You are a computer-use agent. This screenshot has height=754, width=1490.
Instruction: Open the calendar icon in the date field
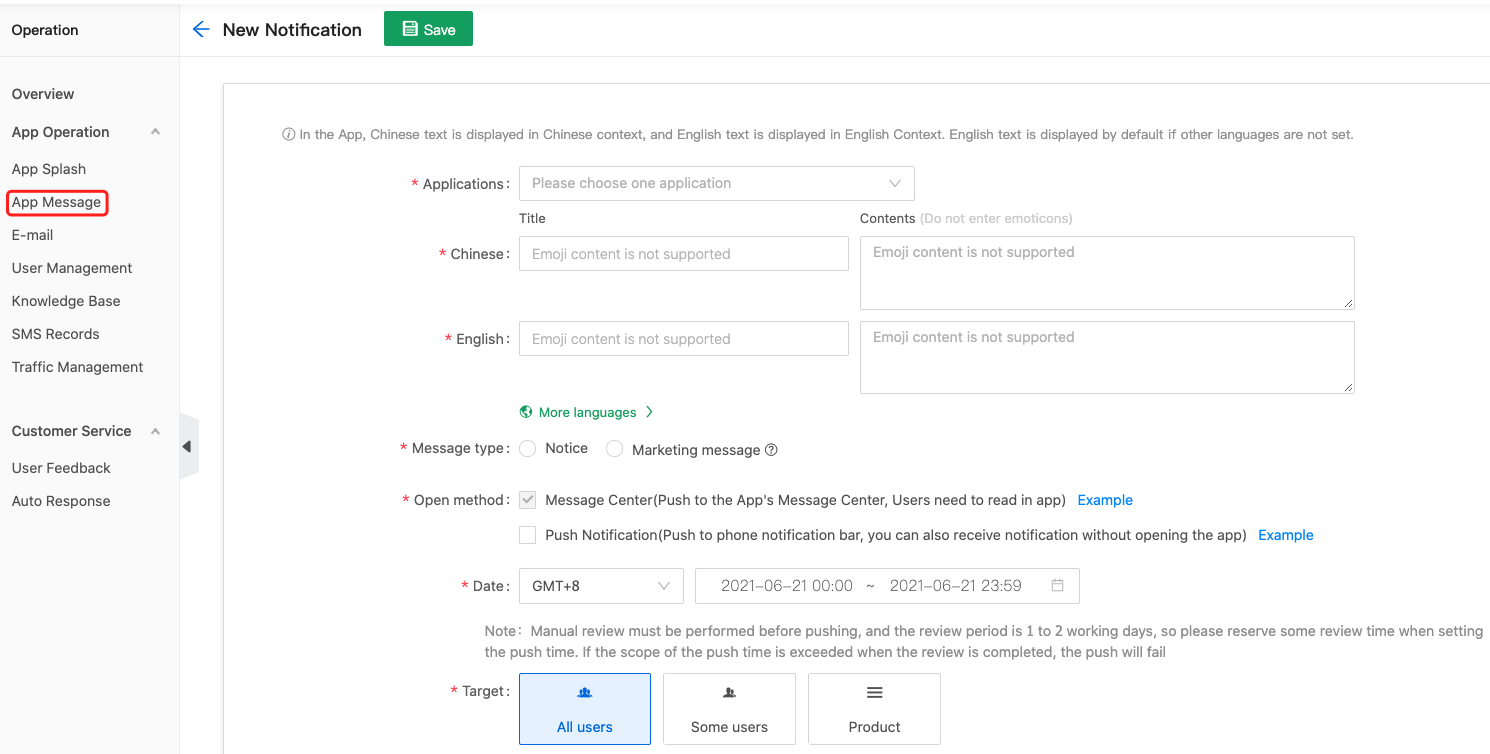pyautogui.click(x=1057, y=585)
